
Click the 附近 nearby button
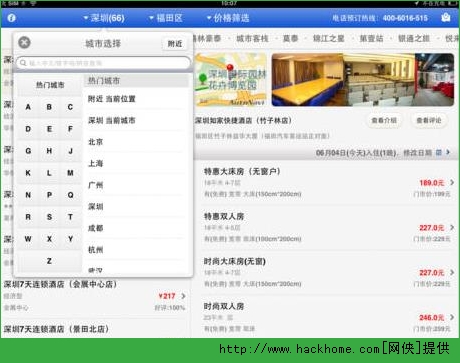[175, 44]
